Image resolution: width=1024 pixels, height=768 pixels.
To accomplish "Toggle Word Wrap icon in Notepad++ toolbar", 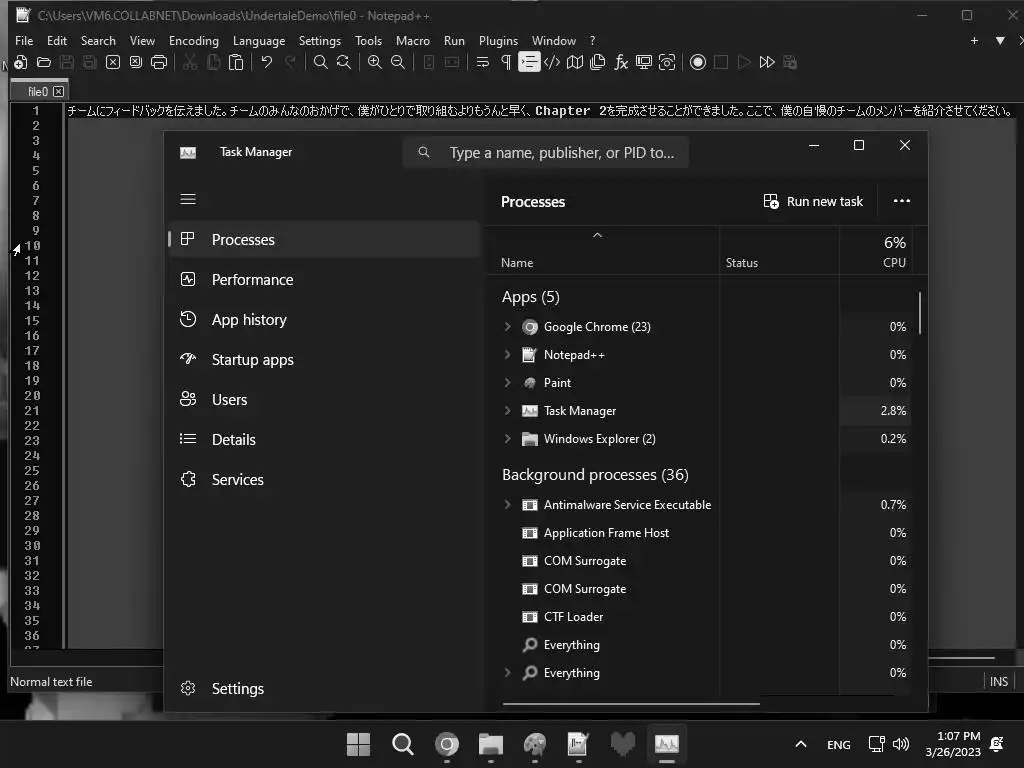I will coord(483,62).
